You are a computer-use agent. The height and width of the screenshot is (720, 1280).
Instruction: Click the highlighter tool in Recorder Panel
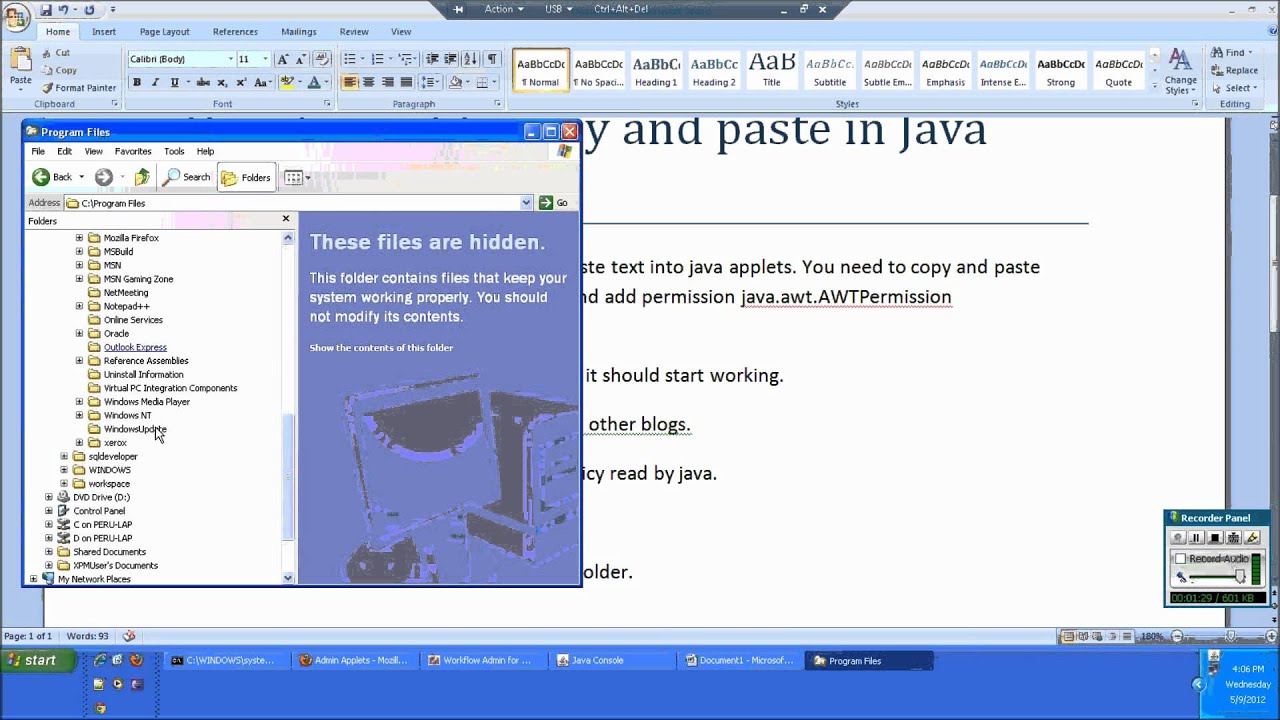(1252, 538)
